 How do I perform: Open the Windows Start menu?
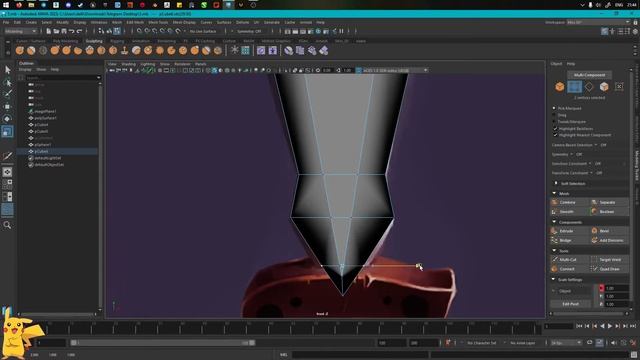pos(6,5)
